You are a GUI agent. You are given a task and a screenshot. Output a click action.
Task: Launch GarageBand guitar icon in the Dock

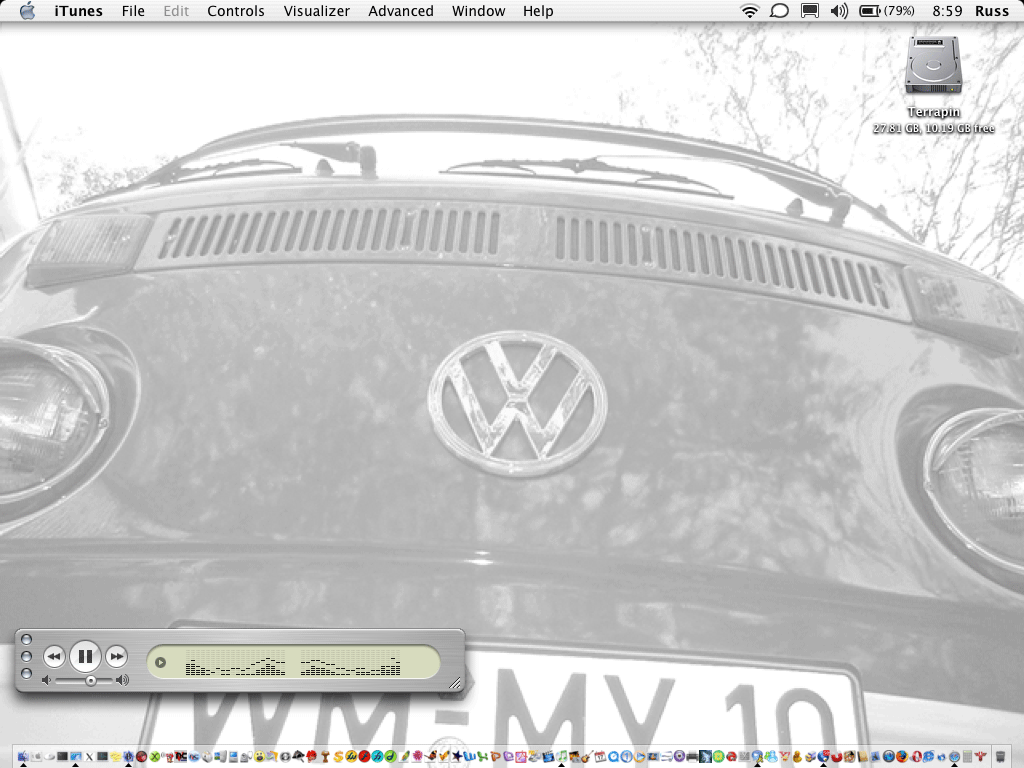(587, 756)
